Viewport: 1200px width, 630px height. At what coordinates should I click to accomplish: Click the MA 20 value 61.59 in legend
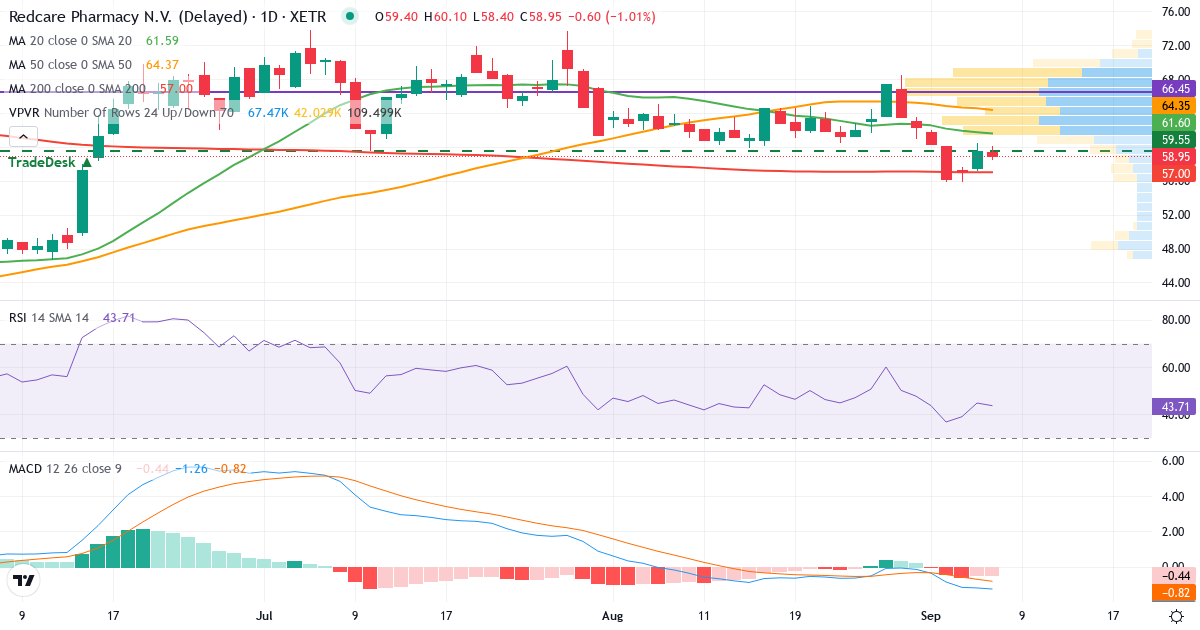pyautogui.click(x=162, y=40)
